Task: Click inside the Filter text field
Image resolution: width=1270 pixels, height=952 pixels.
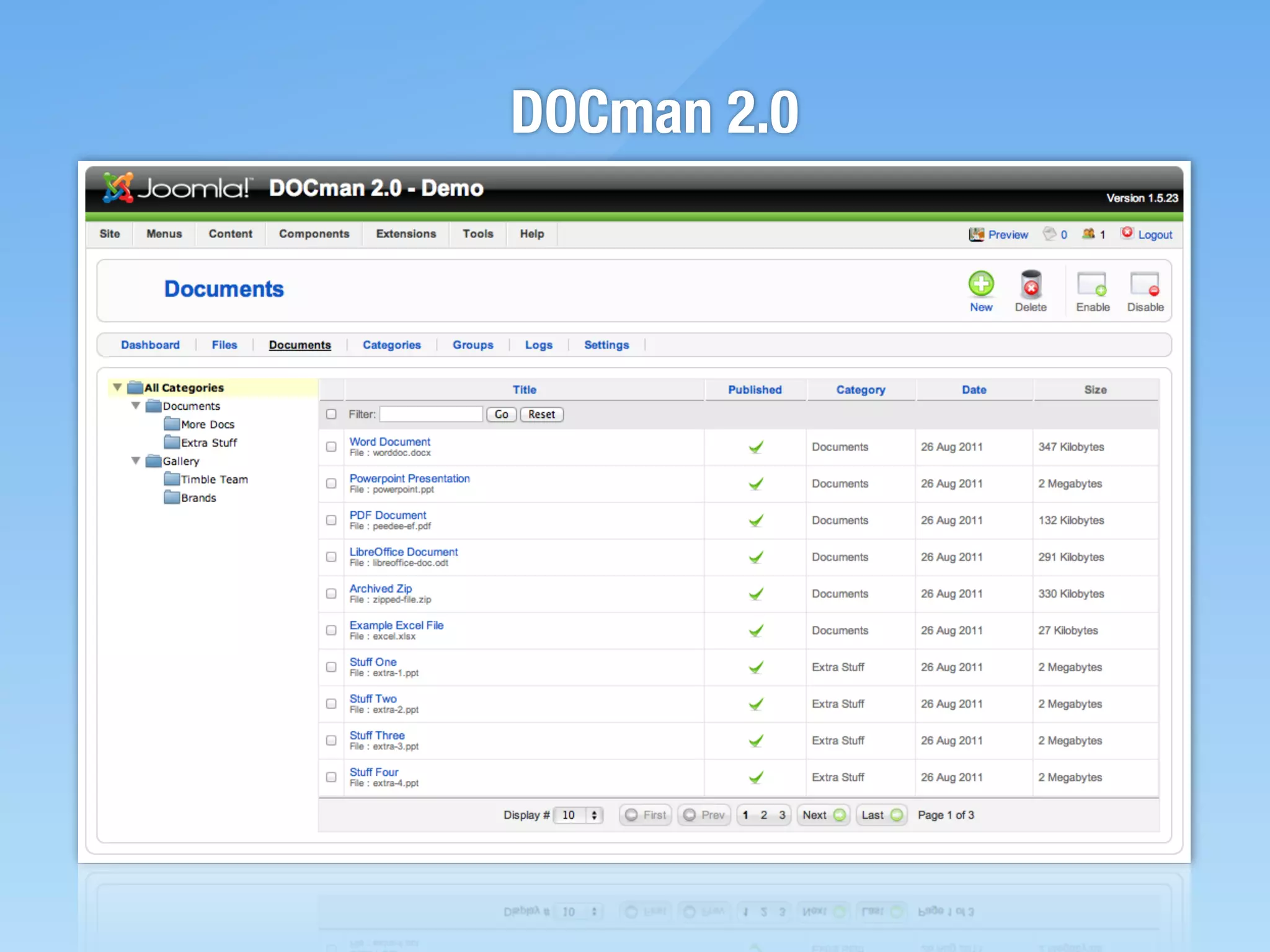Action: (431, 414)
